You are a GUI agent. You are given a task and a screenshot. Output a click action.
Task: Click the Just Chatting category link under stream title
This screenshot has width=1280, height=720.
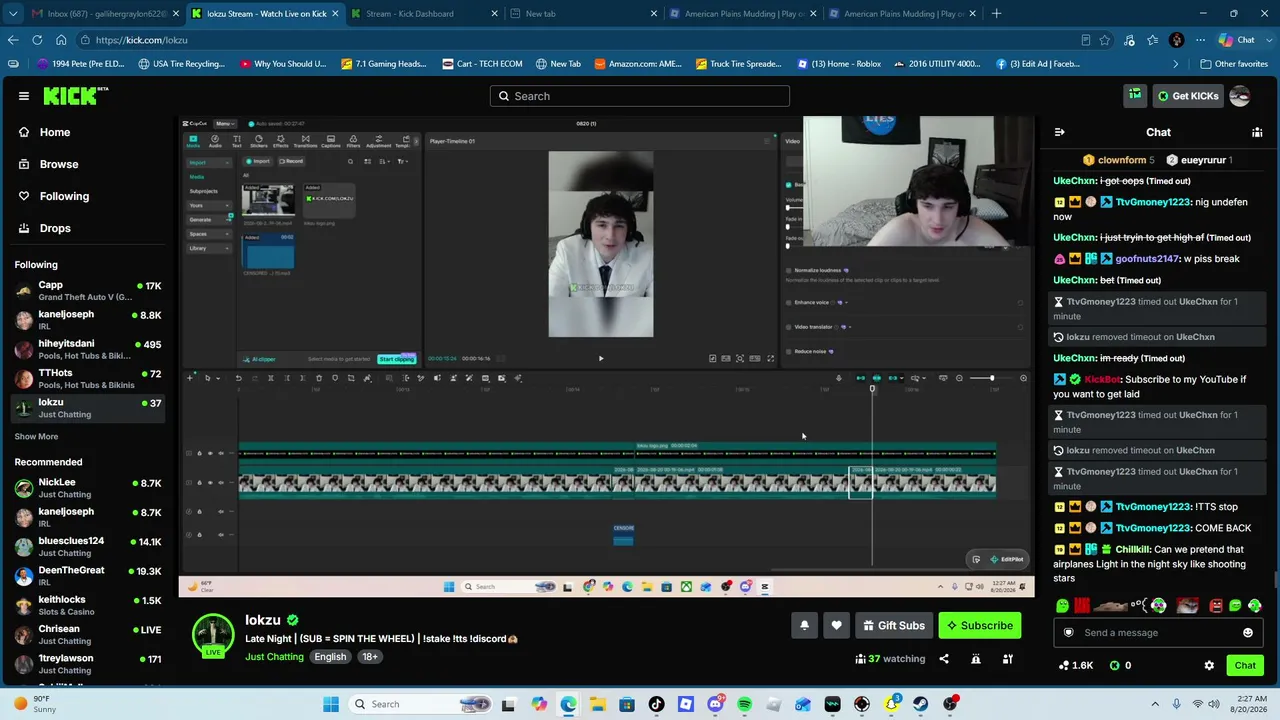coord(274,657)
